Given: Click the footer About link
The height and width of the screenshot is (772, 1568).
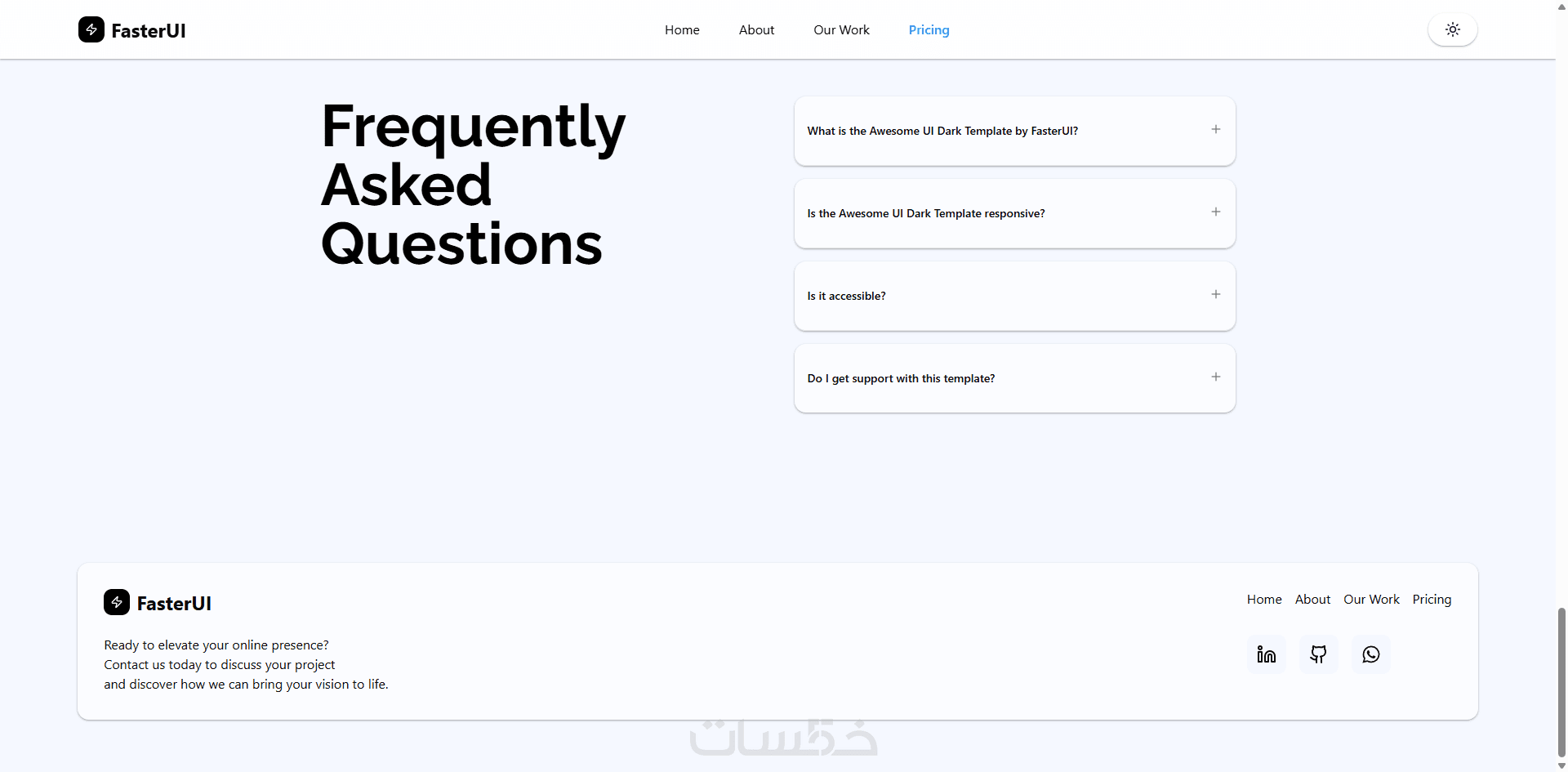Looking at the screenshot, I should pyautogui.click(x=1312, y=600).
